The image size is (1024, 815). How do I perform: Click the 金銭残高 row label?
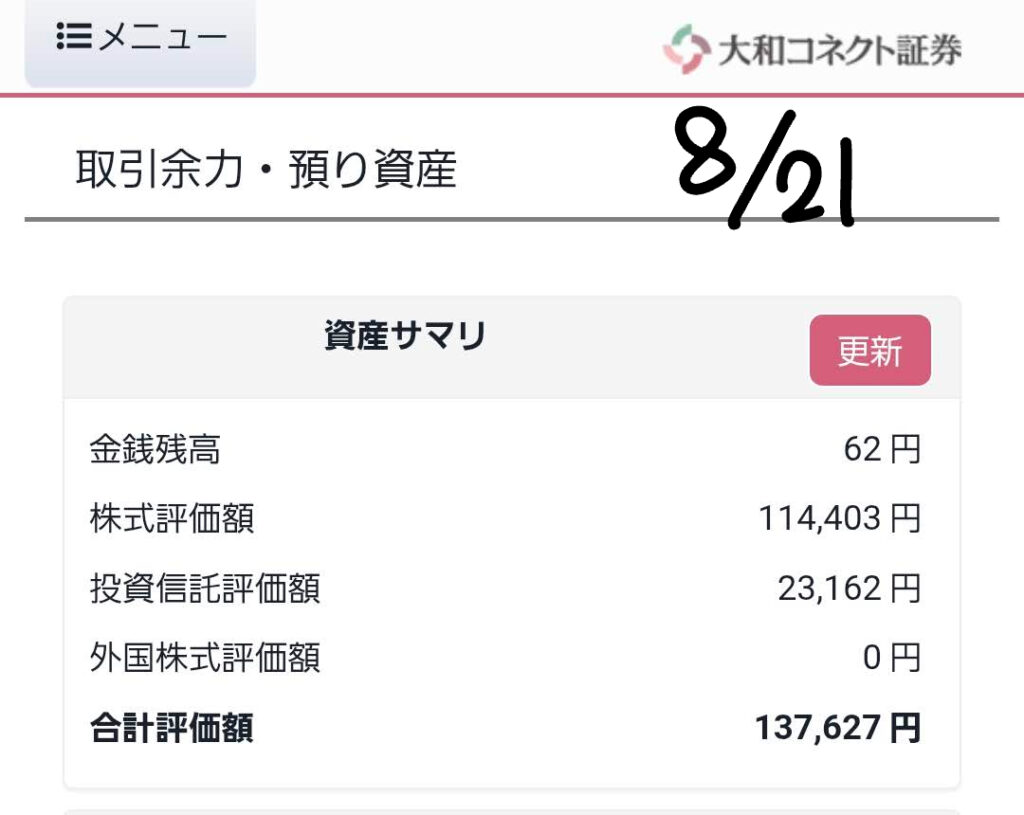[x=155, y=450]
